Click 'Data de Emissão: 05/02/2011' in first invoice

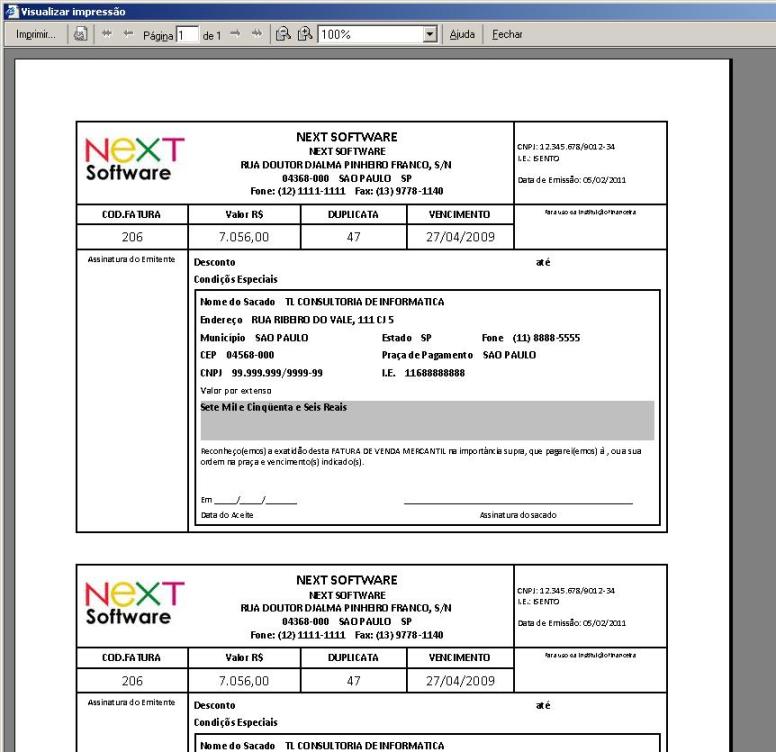coord(572,180)
